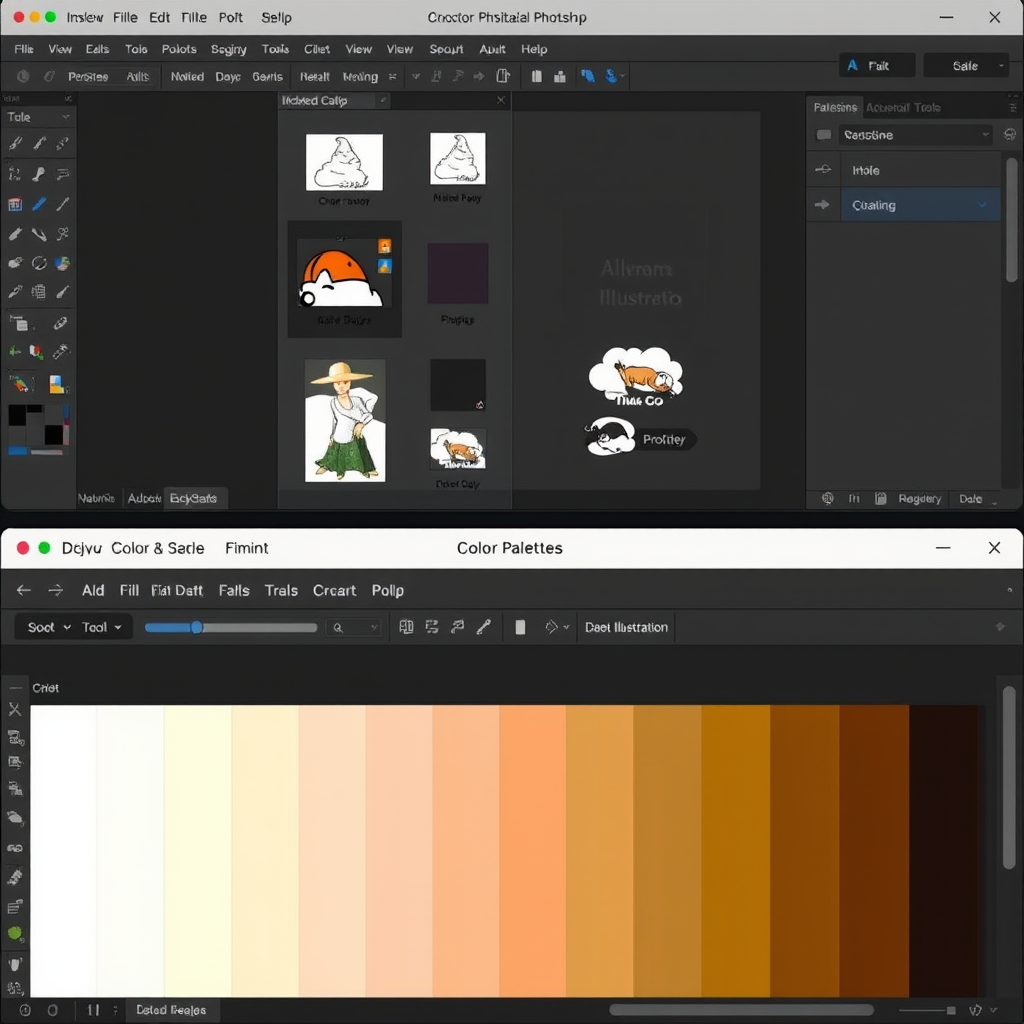Open the search magnifier dropdown field
This screenshot has width=1024, height=1024.
click(354, 627)
